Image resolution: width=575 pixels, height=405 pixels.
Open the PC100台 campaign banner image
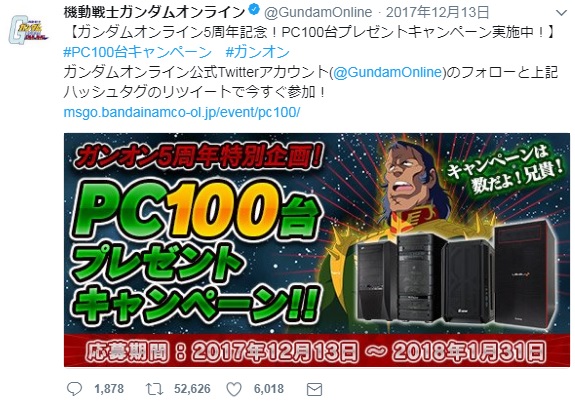317,249
